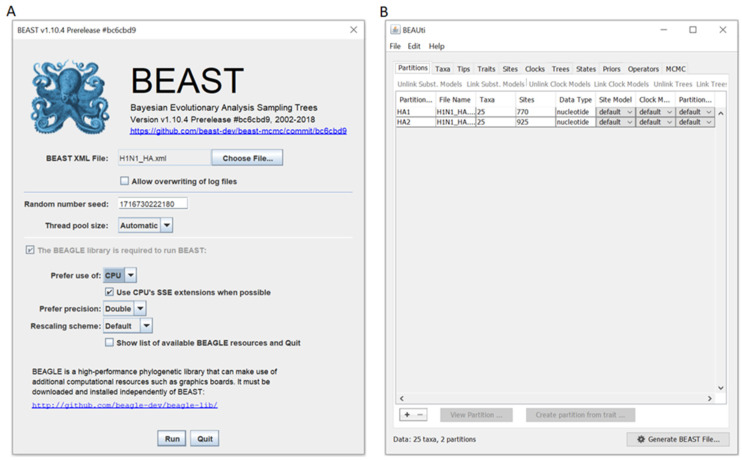Click the Random number seed field
Image resolution: width=742 pixels, height=460 pixels.
pos(152,203)
